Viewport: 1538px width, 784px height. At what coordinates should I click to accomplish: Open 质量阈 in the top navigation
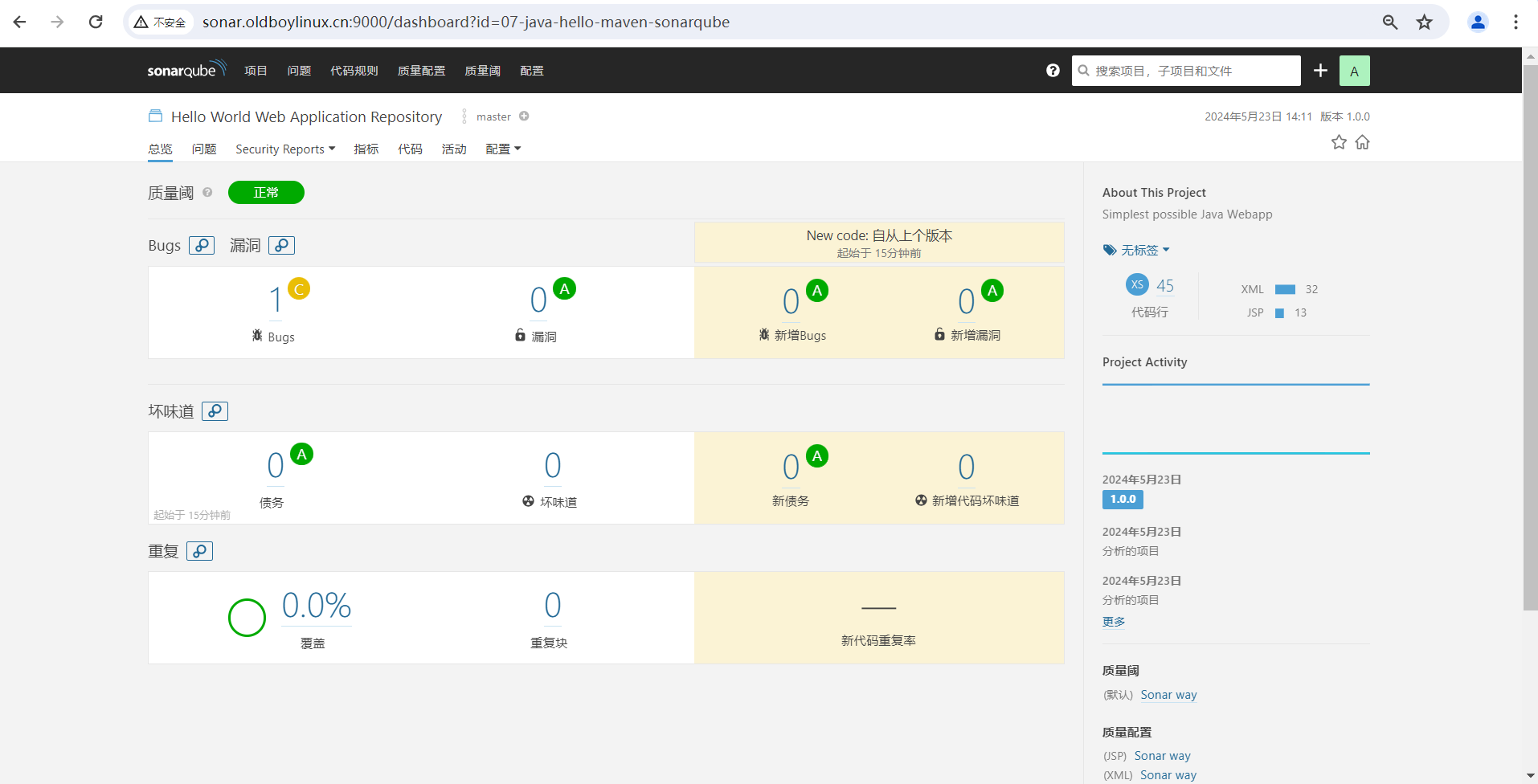[482, 71]
